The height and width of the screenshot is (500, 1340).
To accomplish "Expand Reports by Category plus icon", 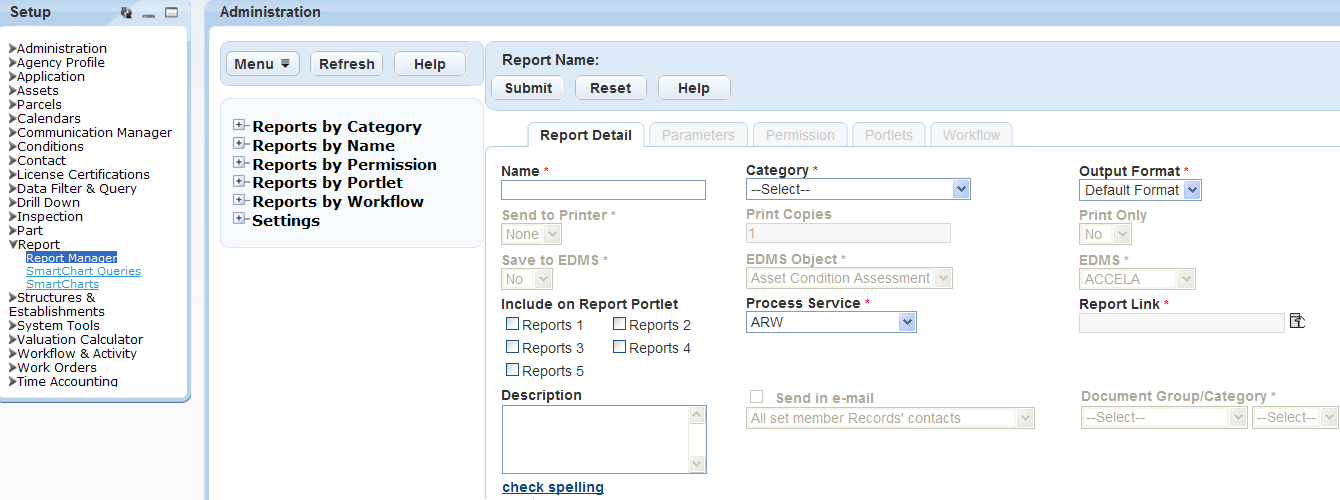I will click(239, 125).
